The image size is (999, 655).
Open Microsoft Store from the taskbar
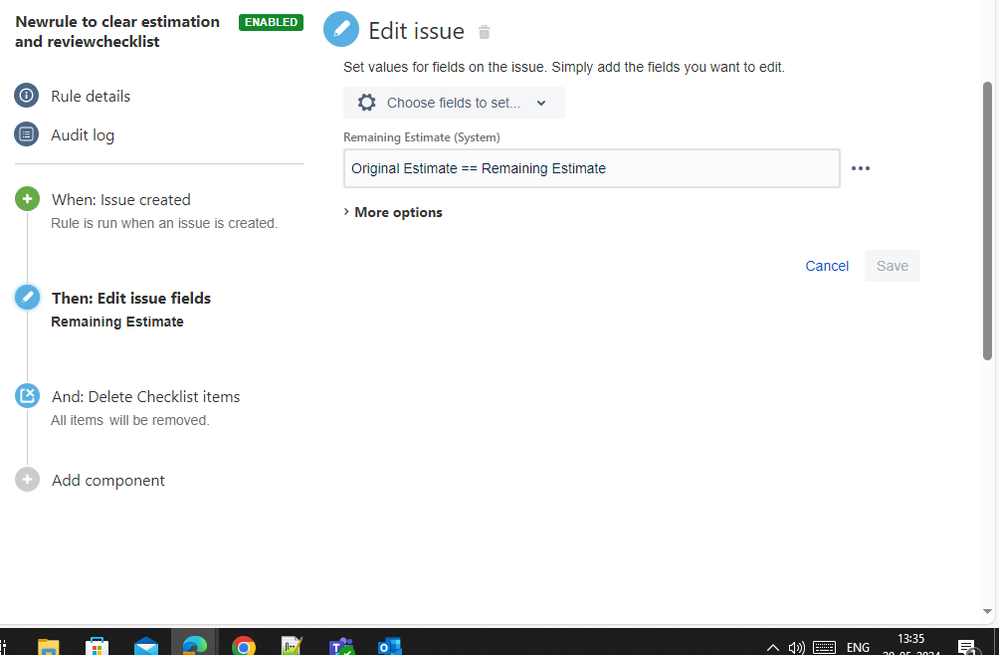97,646
